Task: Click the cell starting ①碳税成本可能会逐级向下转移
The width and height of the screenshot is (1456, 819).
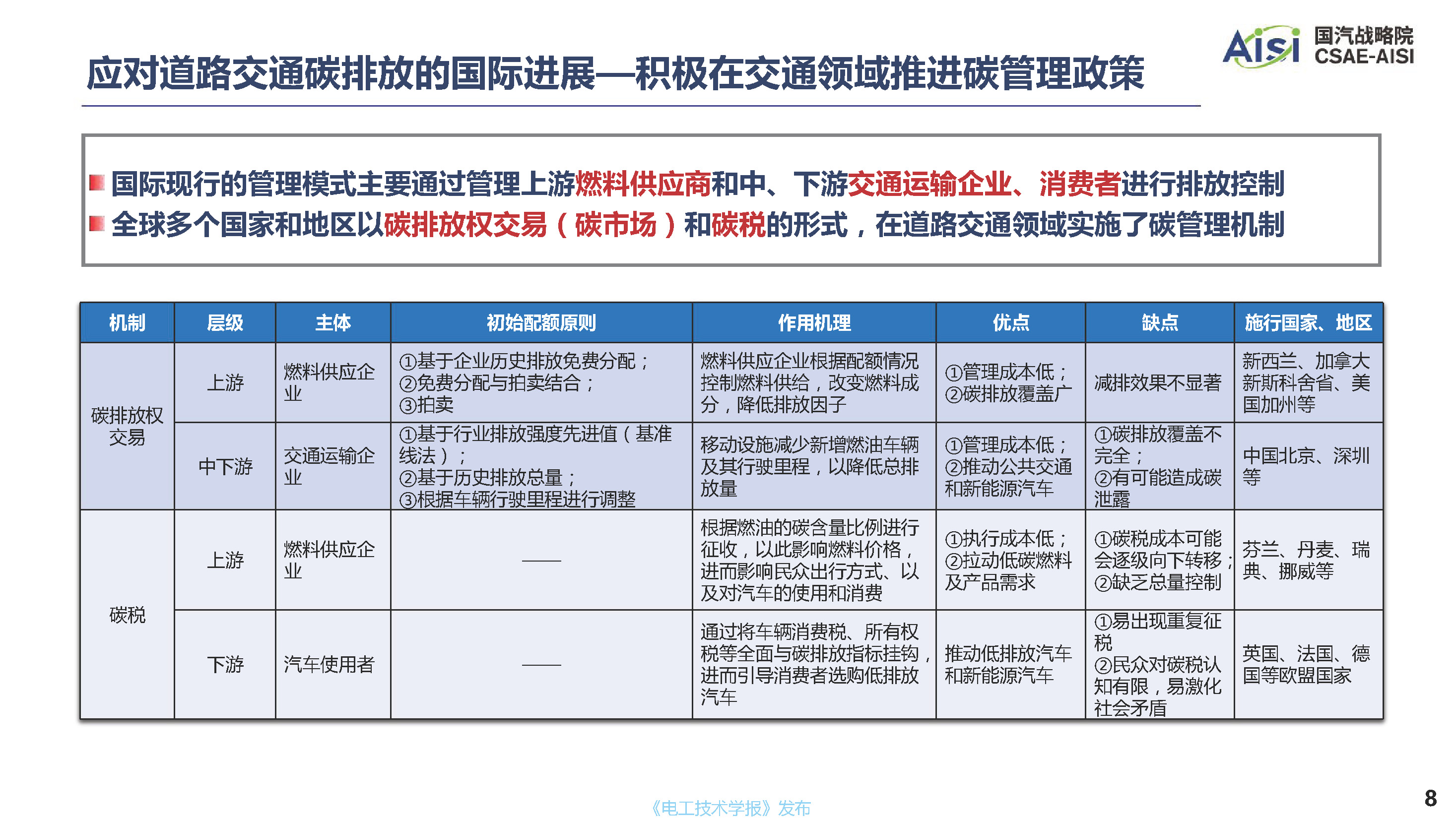Action: point(1160,560)
